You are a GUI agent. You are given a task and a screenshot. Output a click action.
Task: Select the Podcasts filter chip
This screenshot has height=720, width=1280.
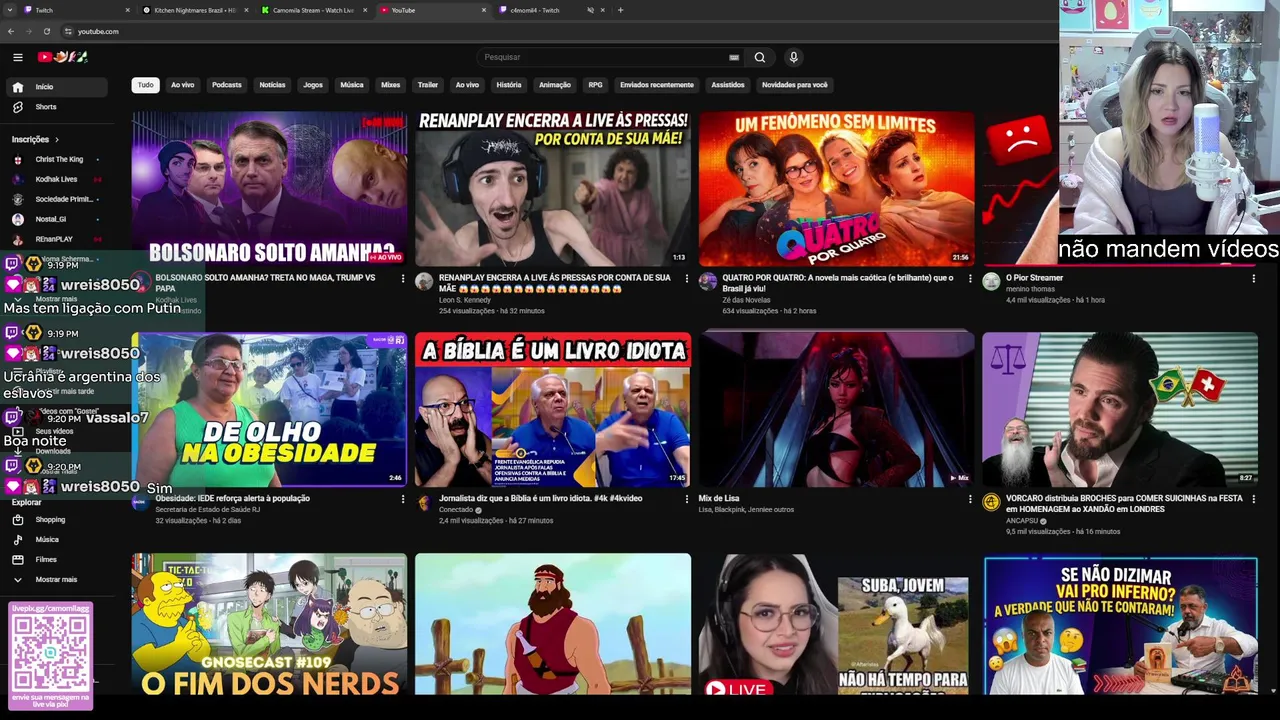coord(227,85)
